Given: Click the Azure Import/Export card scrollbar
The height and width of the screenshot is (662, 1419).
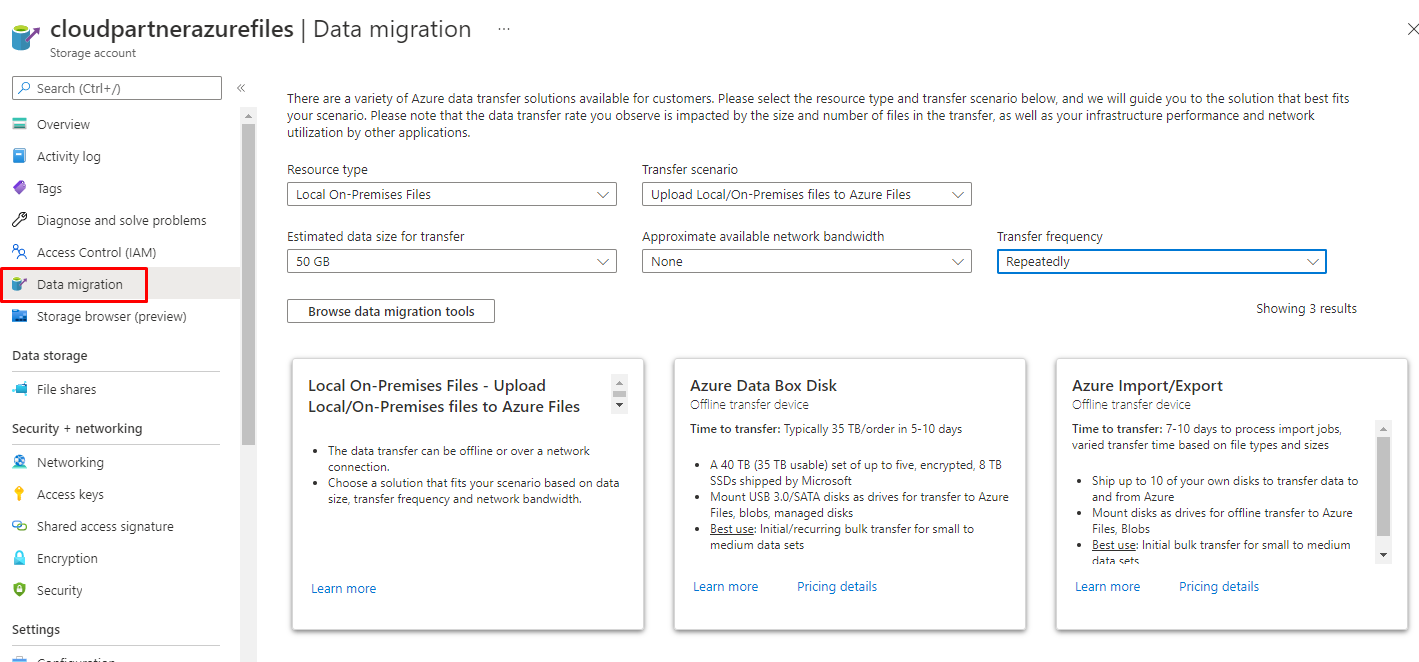Looking at the screenshot, I should point(1383,490).
